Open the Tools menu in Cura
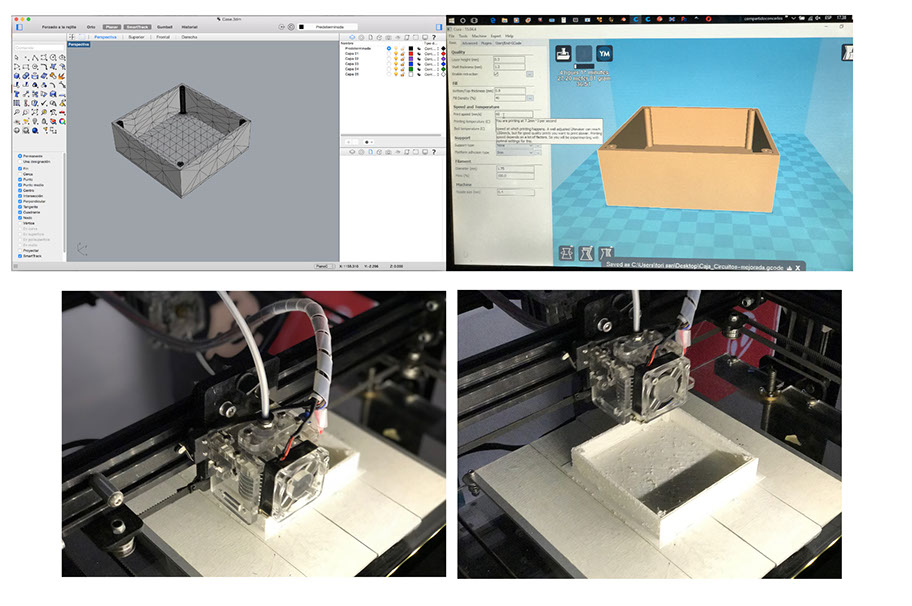The height and width of the screenshot is (606, 912). (x=463, y=36)
